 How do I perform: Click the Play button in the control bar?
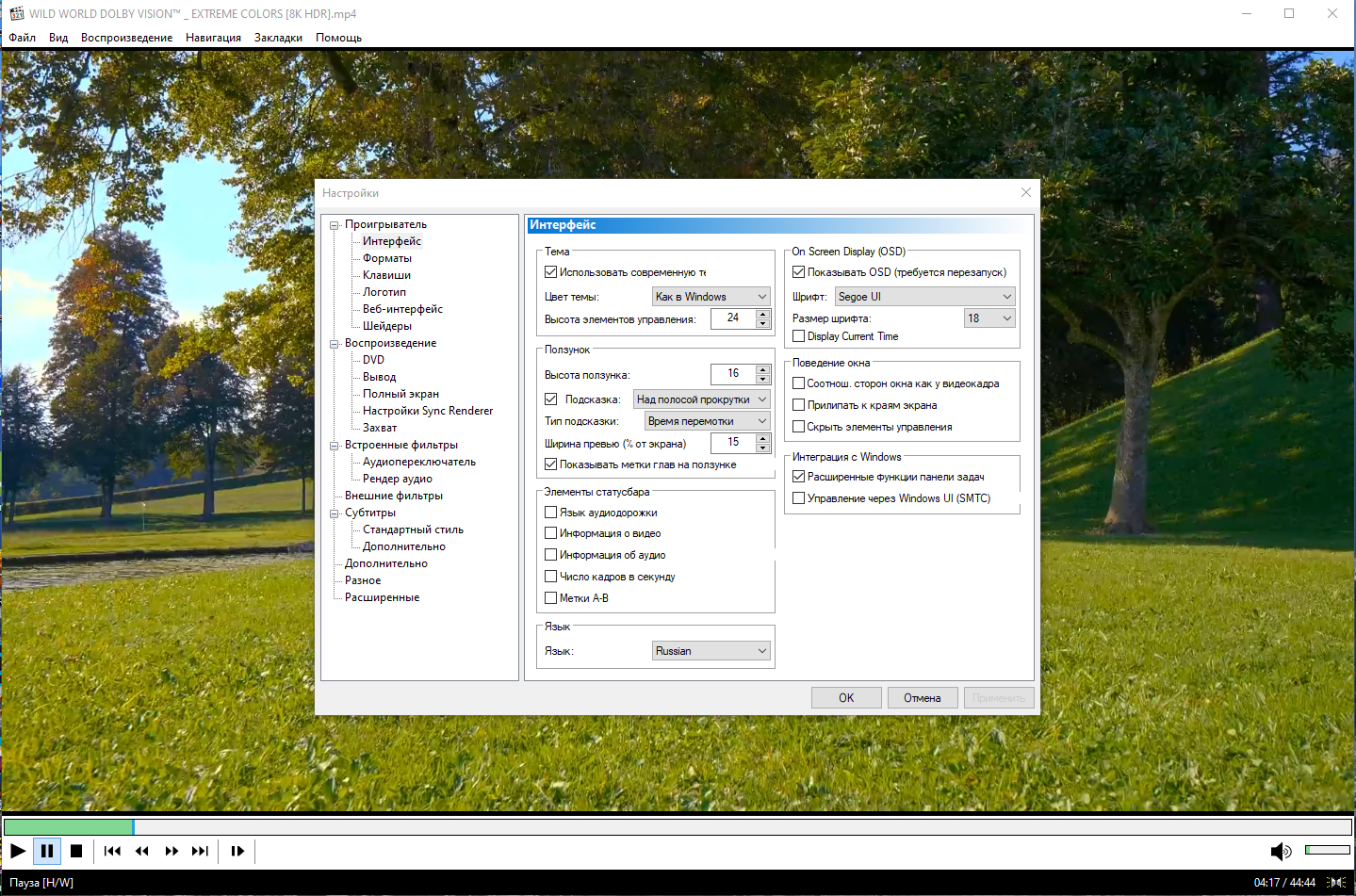(18, 851)
